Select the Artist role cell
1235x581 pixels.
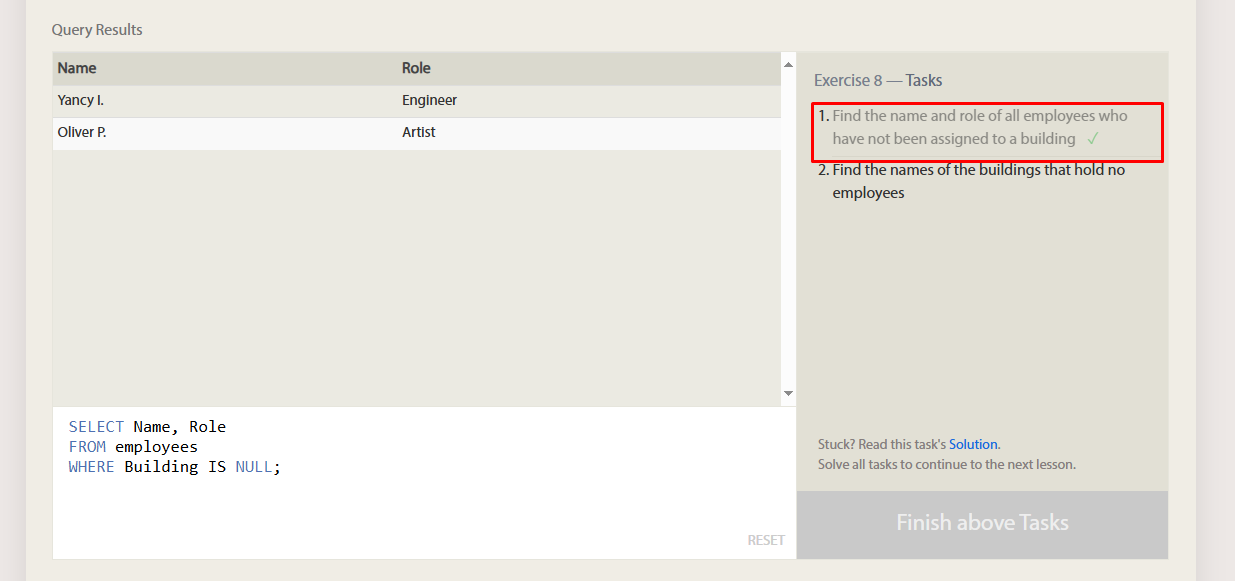point(589,133)
